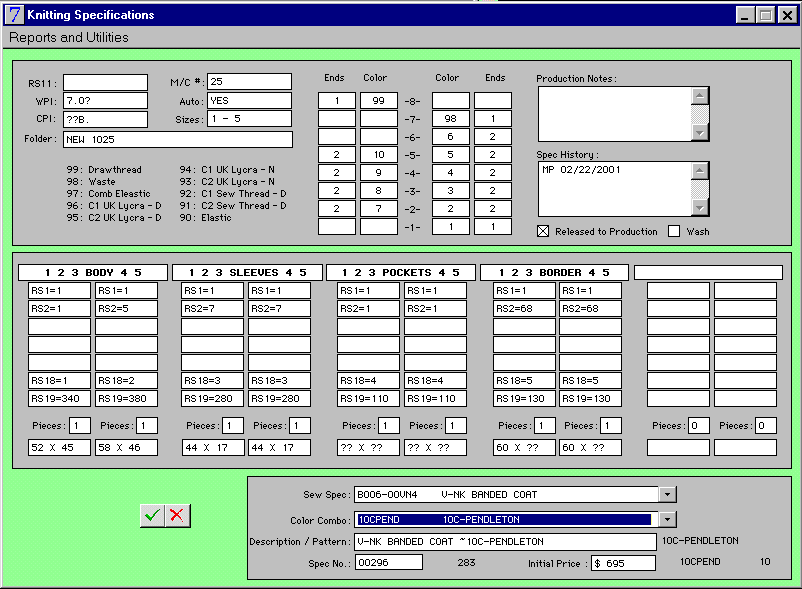Select the SLEEVES section header
The width and height of the screenshot is (802, 589).
point(247,272)
